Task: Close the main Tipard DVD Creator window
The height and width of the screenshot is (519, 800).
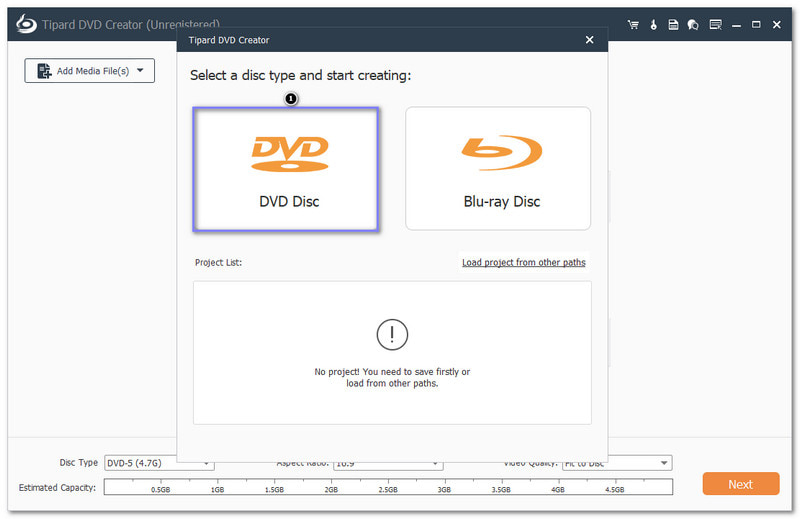Action: point(777,24)
